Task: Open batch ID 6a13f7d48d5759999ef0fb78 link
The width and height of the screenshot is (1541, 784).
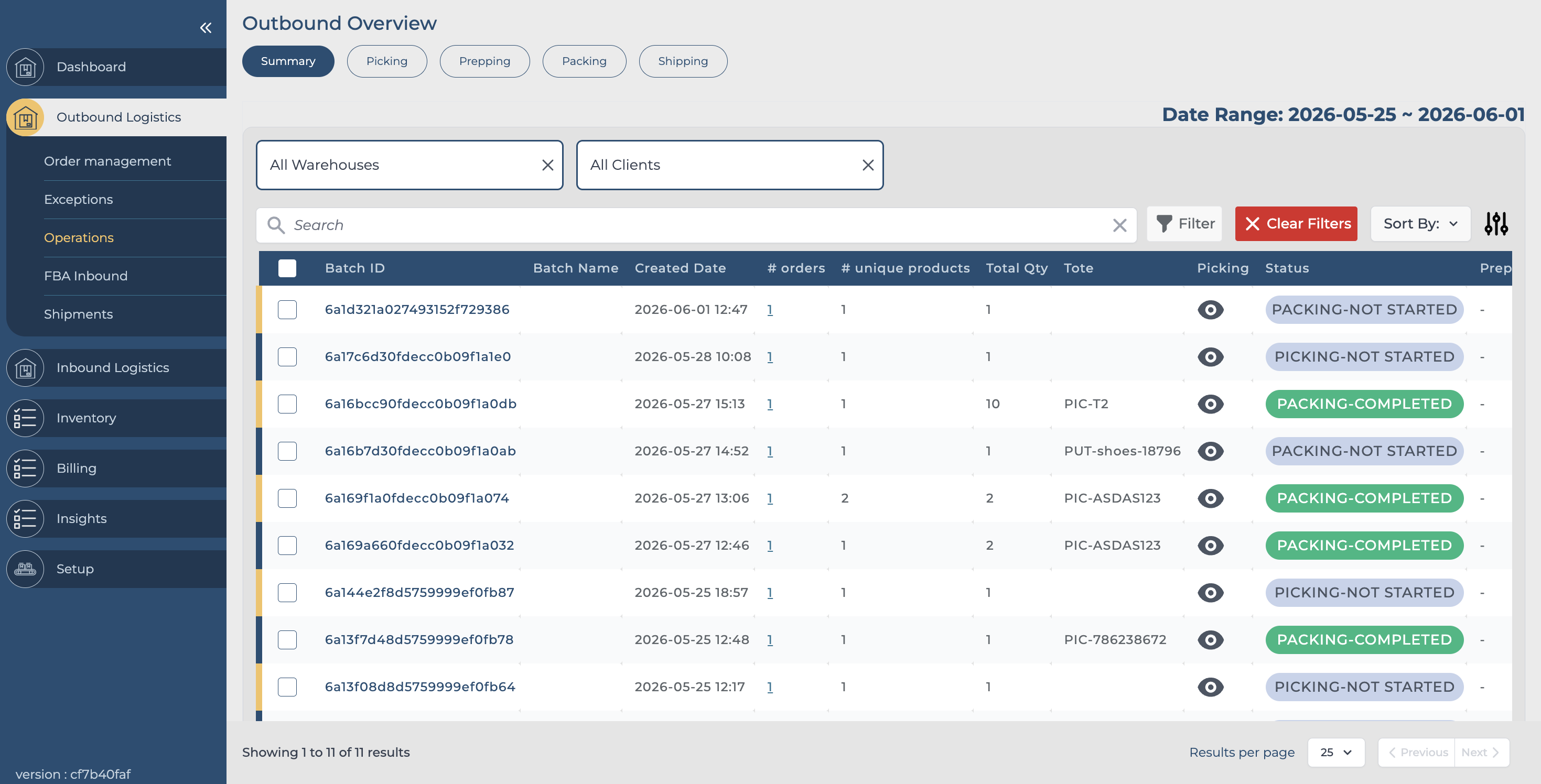Action: (x=419, y=640)
